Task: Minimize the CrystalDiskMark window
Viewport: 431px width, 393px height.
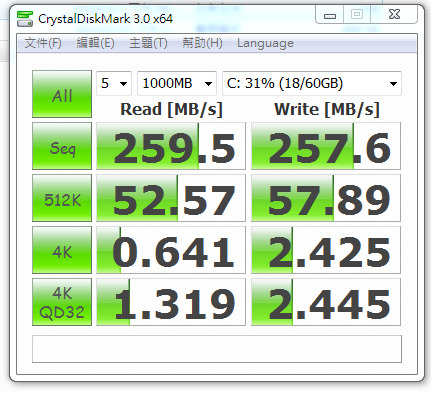Action: click(330, 15)
